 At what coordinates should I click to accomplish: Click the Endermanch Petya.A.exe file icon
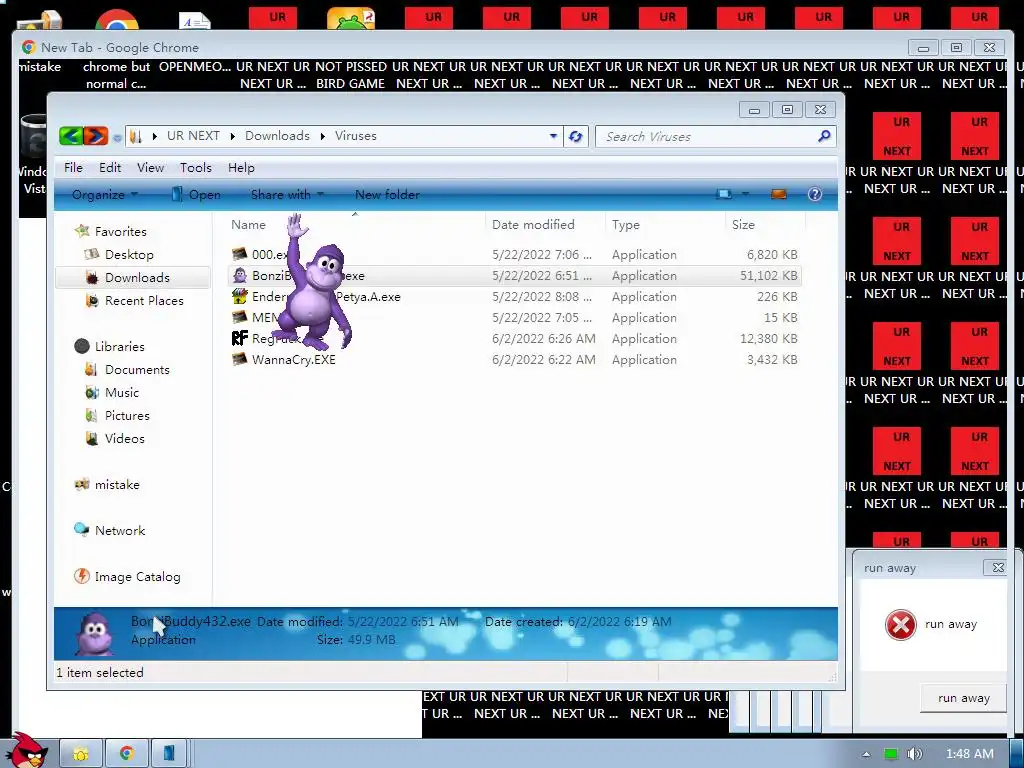click(x=240, y=296)
